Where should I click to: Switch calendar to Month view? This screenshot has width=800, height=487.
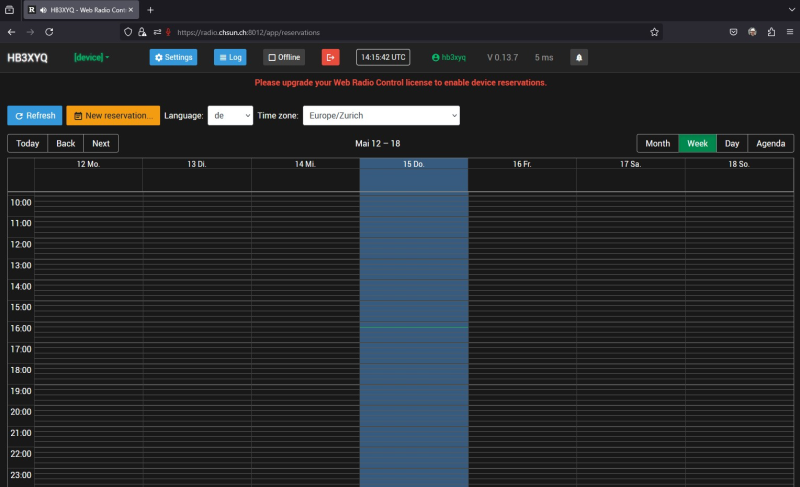657,143
